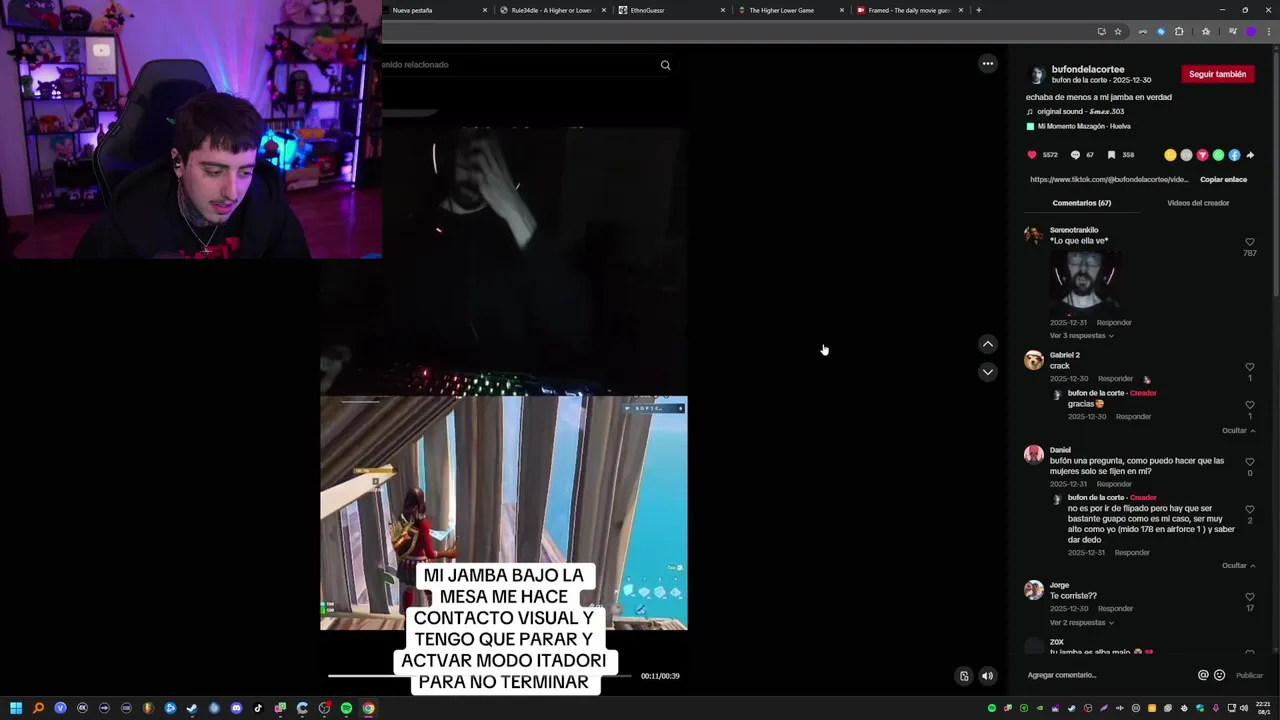Open a new browser tab with plus button
The width and height of the screenshot is (1280, 720).
pyautogui.click(x=978, y=10)
